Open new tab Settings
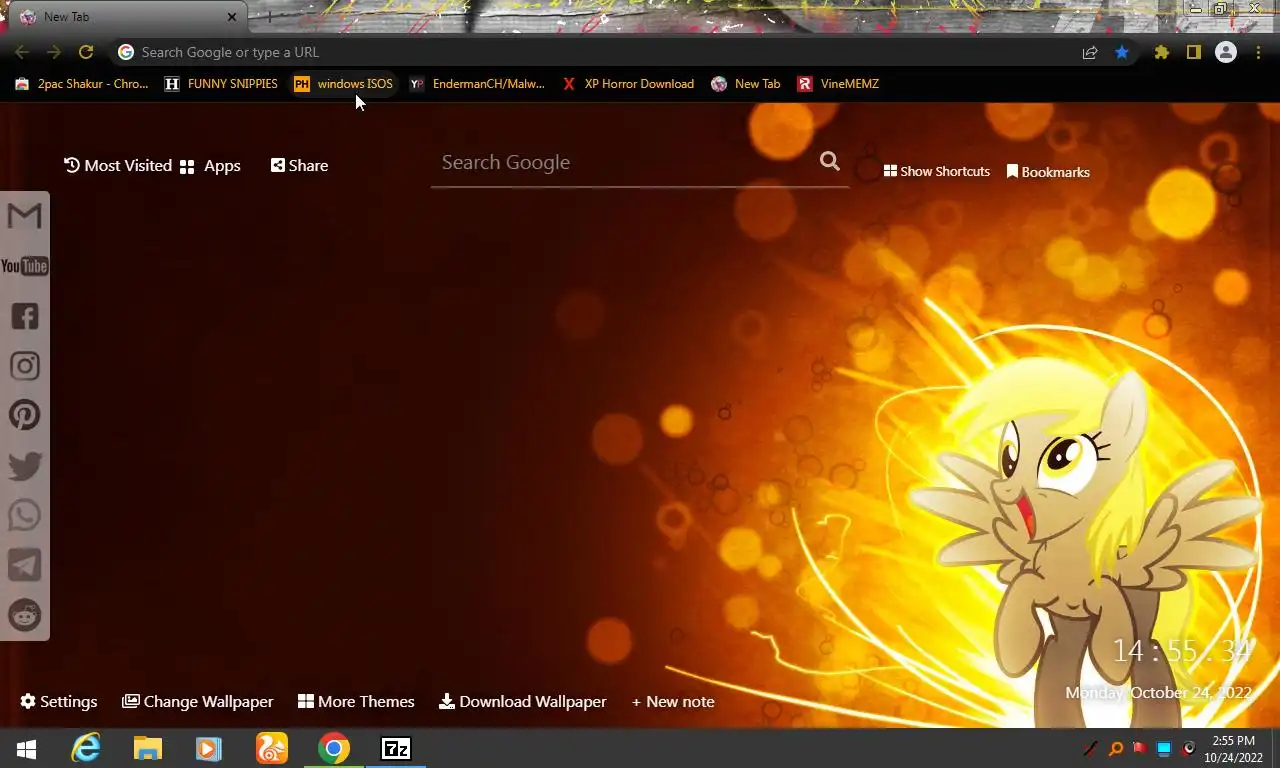 click(x=59, y=702)
